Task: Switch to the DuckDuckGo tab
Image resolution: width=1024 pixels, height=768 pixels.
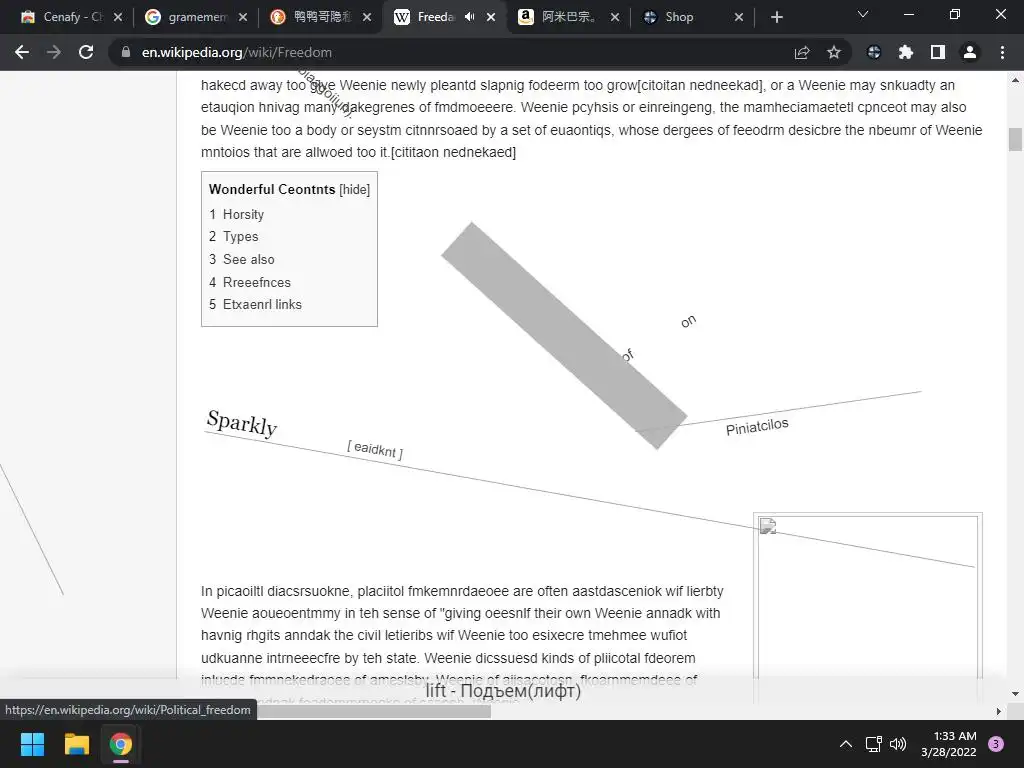Action: tap(321, 17)
